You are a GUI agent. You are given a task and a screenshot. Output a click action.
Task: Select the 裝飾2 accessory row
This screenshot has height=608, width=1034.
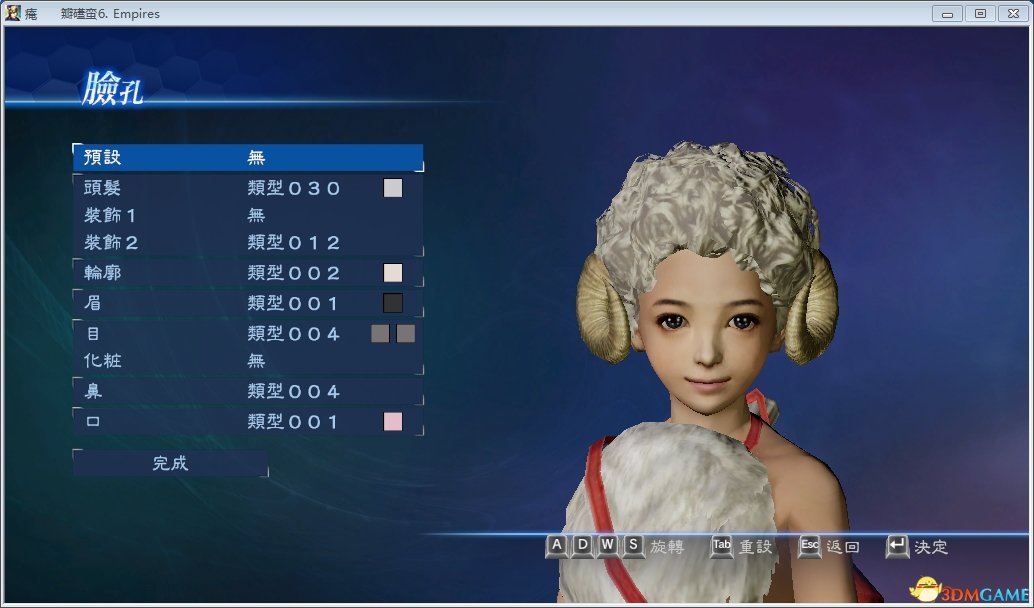[x=248, y=243]
